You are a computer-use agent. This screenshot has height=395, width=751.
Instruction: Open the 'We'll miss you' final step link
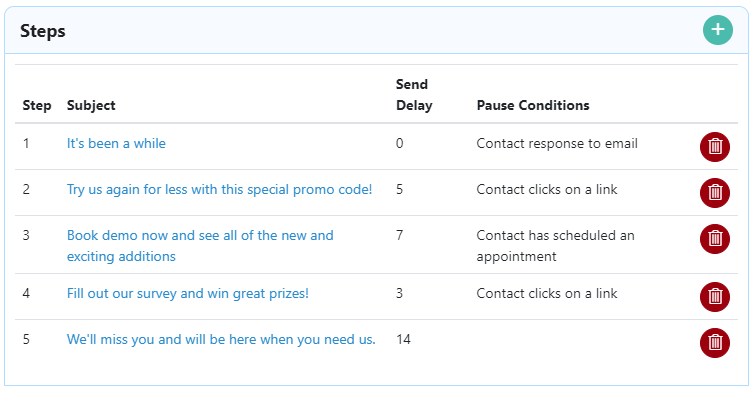[x=221, y=339]
